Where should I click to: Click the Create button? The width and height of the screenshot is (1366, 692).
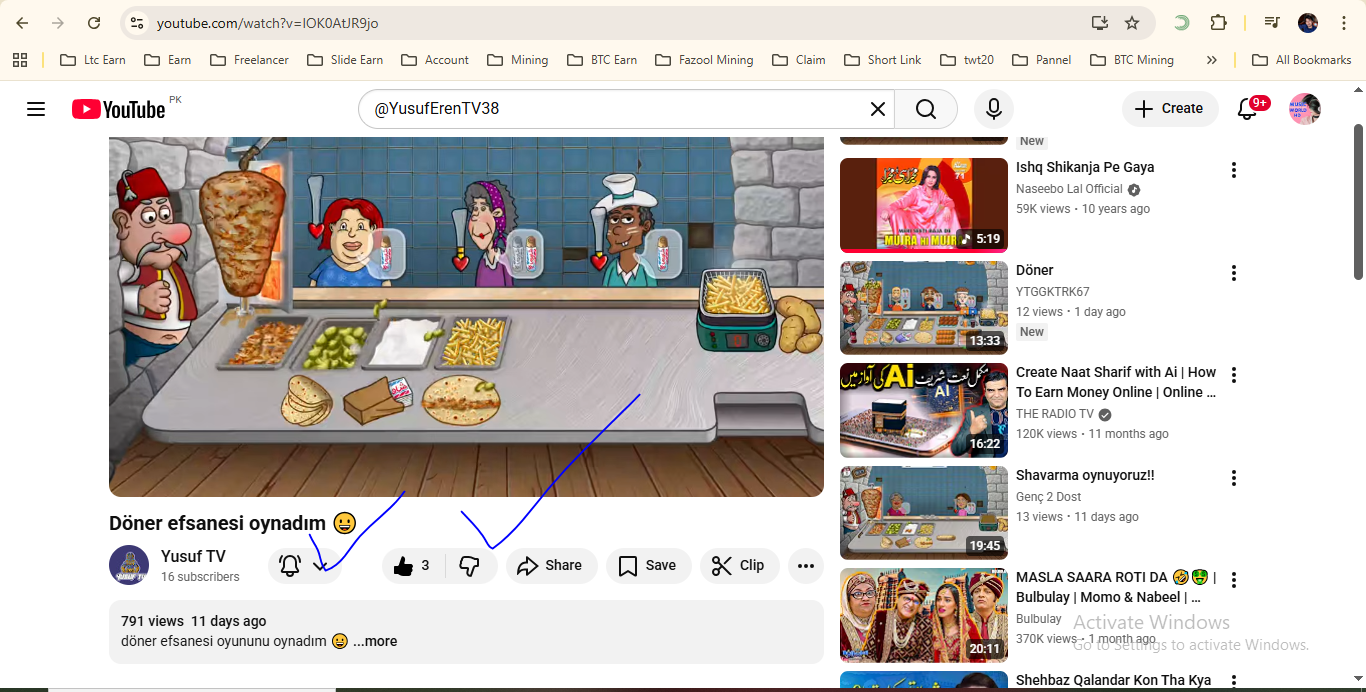(1170, 109)
